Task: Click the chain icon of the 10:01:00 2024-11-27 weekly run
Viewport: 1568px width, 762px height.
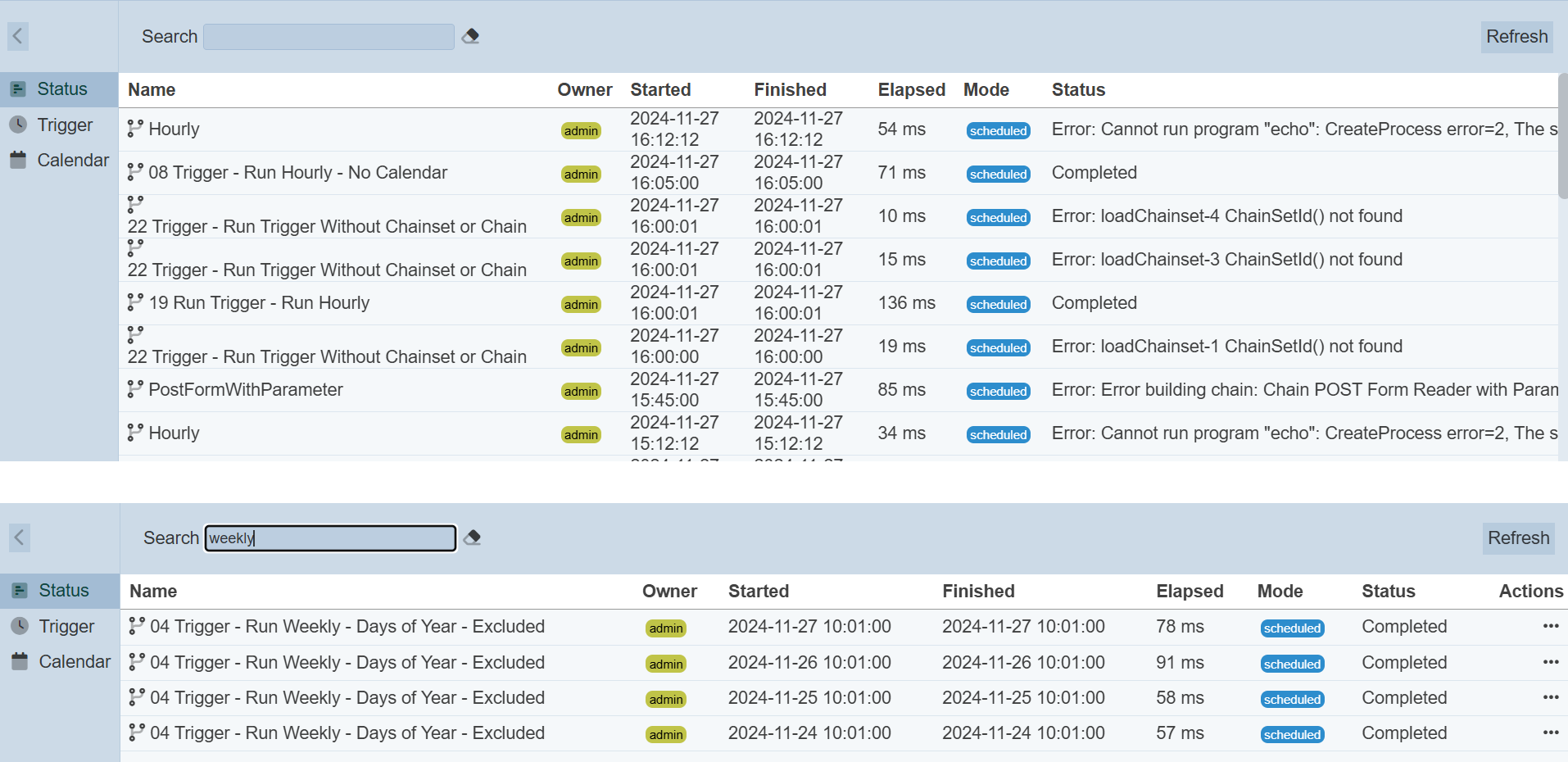Action: 137,626
